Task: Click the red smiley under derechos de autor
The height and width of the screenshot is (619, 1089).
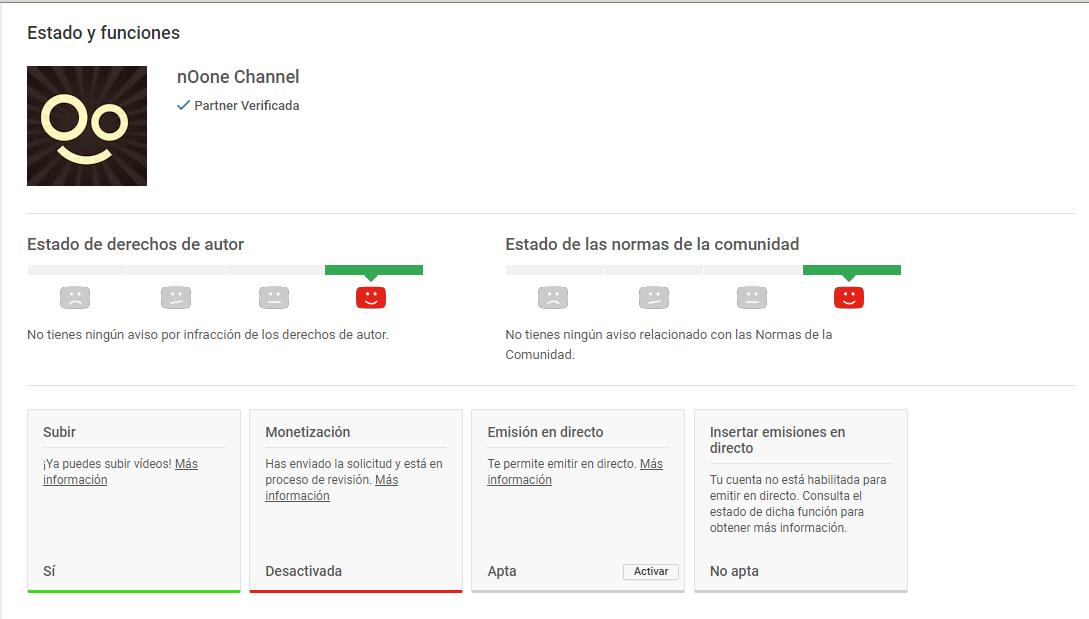Action: click(371, 297)
